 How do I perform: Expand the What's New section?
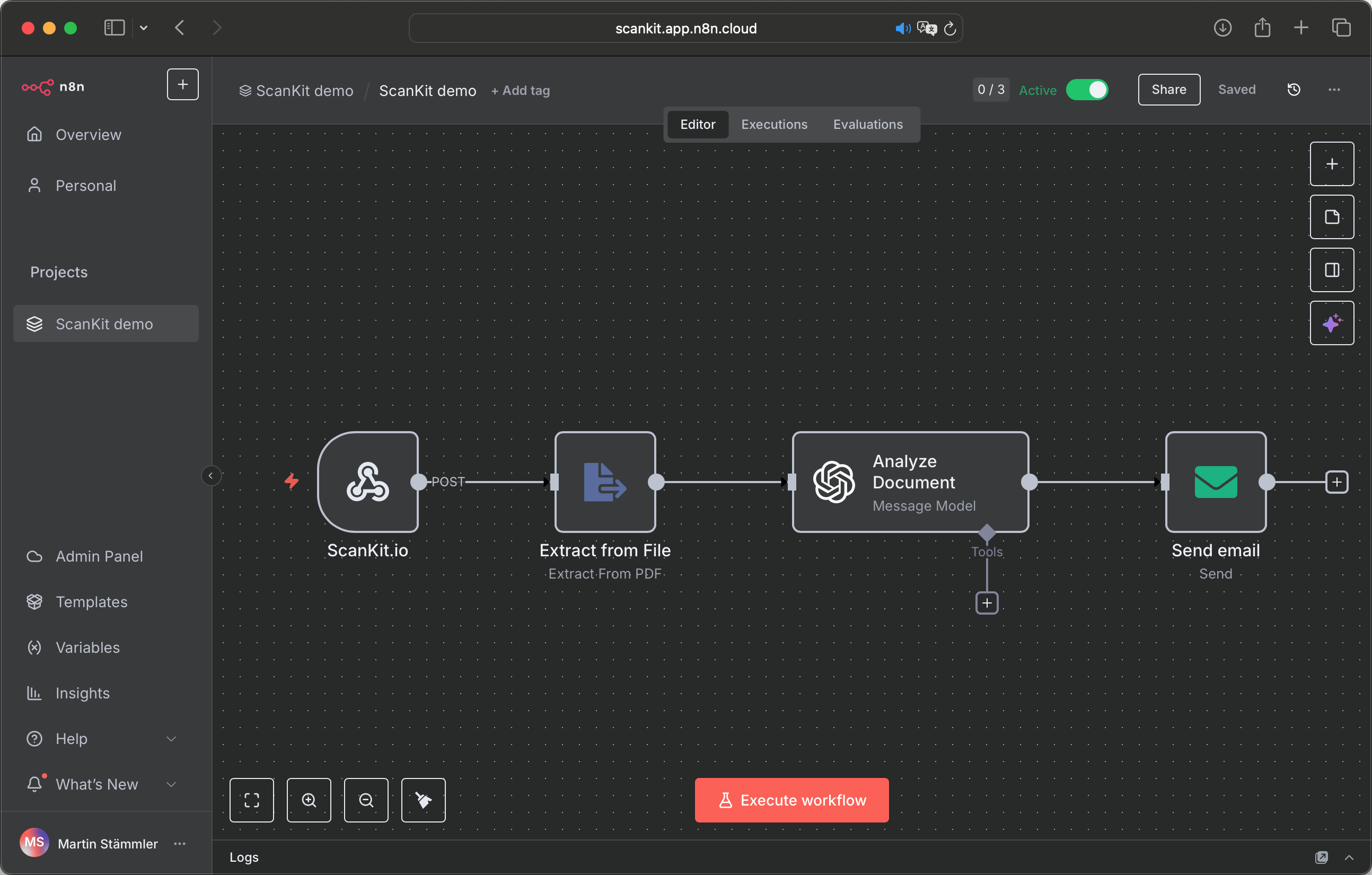106,784
